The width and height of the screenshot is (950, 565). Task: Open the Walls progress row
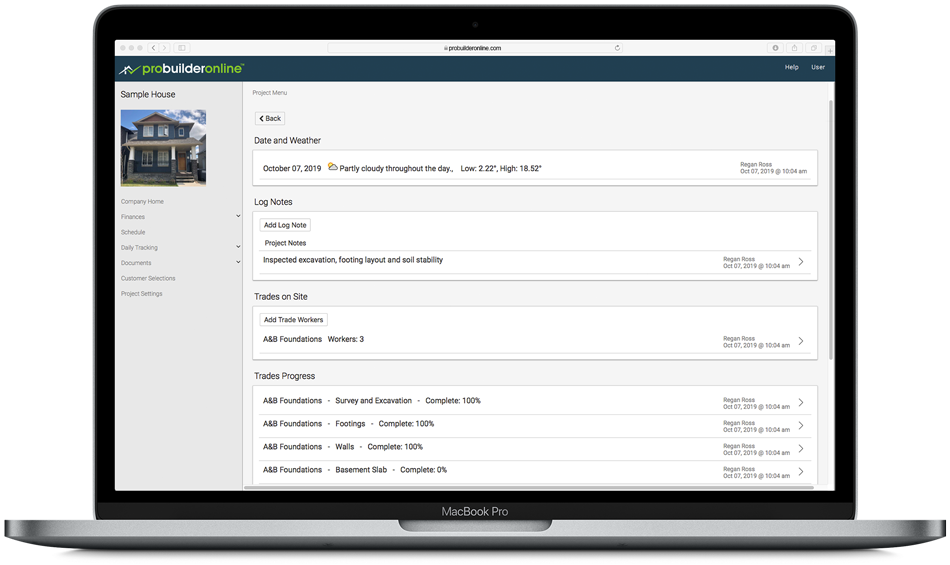[x=534, y=449]
